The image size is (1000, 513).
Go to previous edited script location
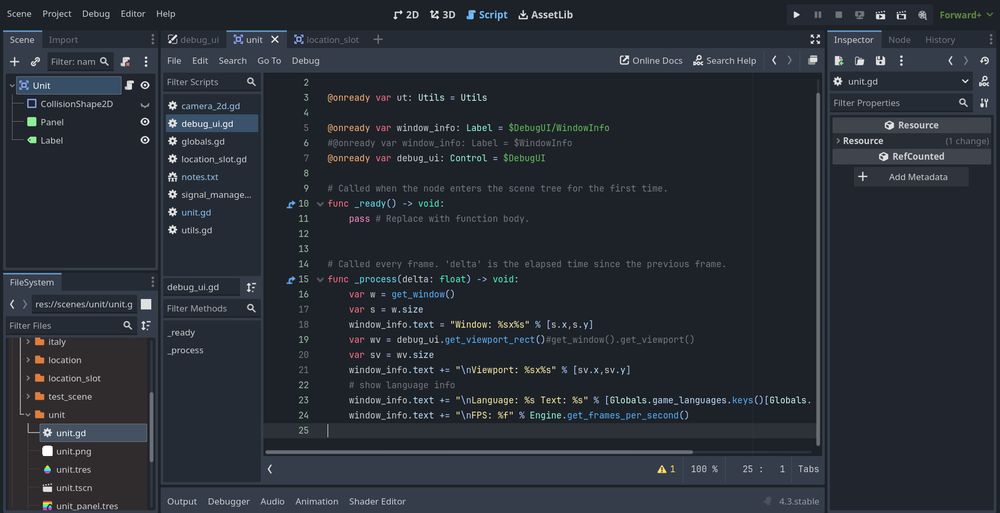(x=774, y=61)
